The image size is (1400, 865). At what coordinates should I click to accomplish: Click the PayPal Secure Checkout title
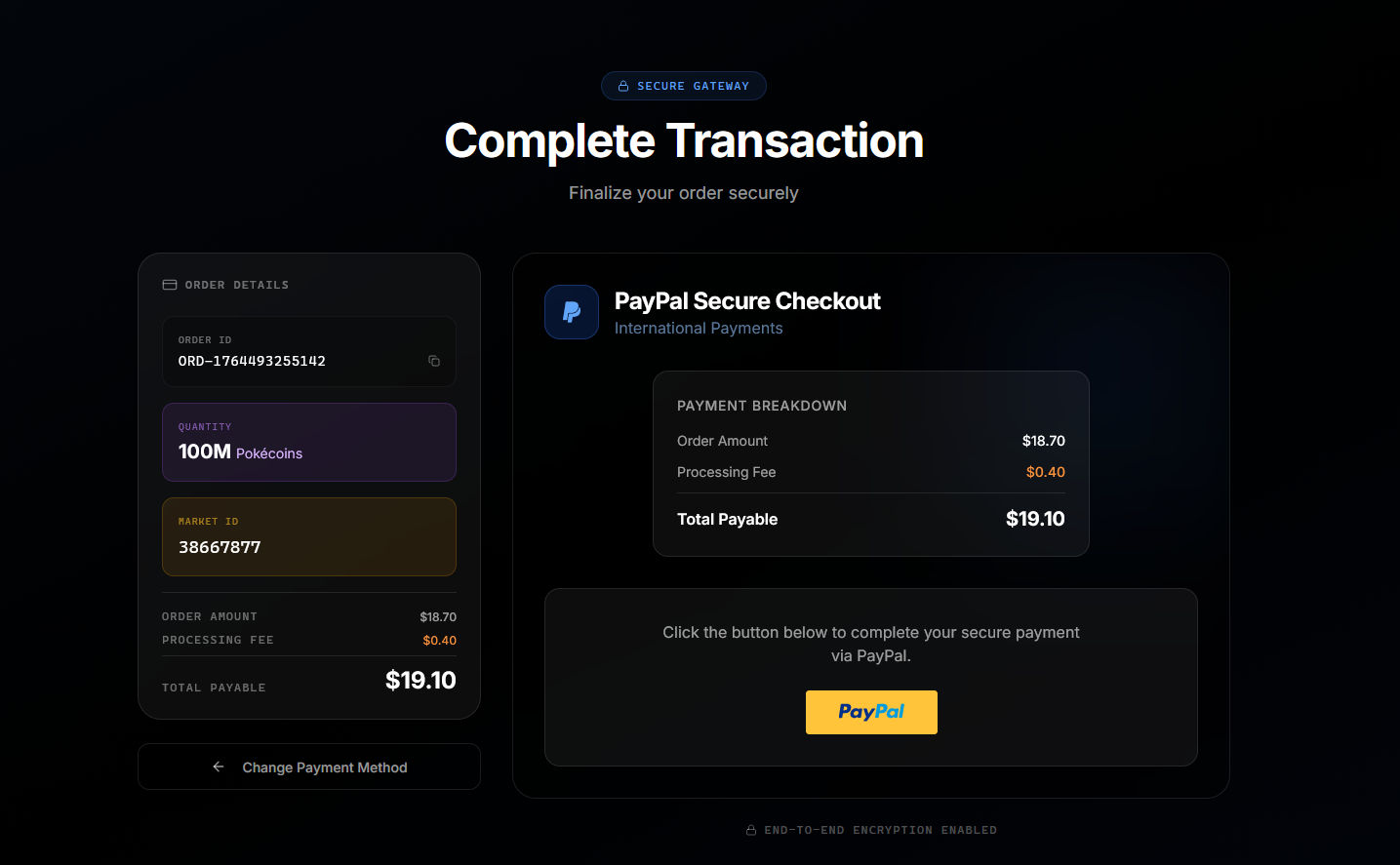[x=747, y=301]
